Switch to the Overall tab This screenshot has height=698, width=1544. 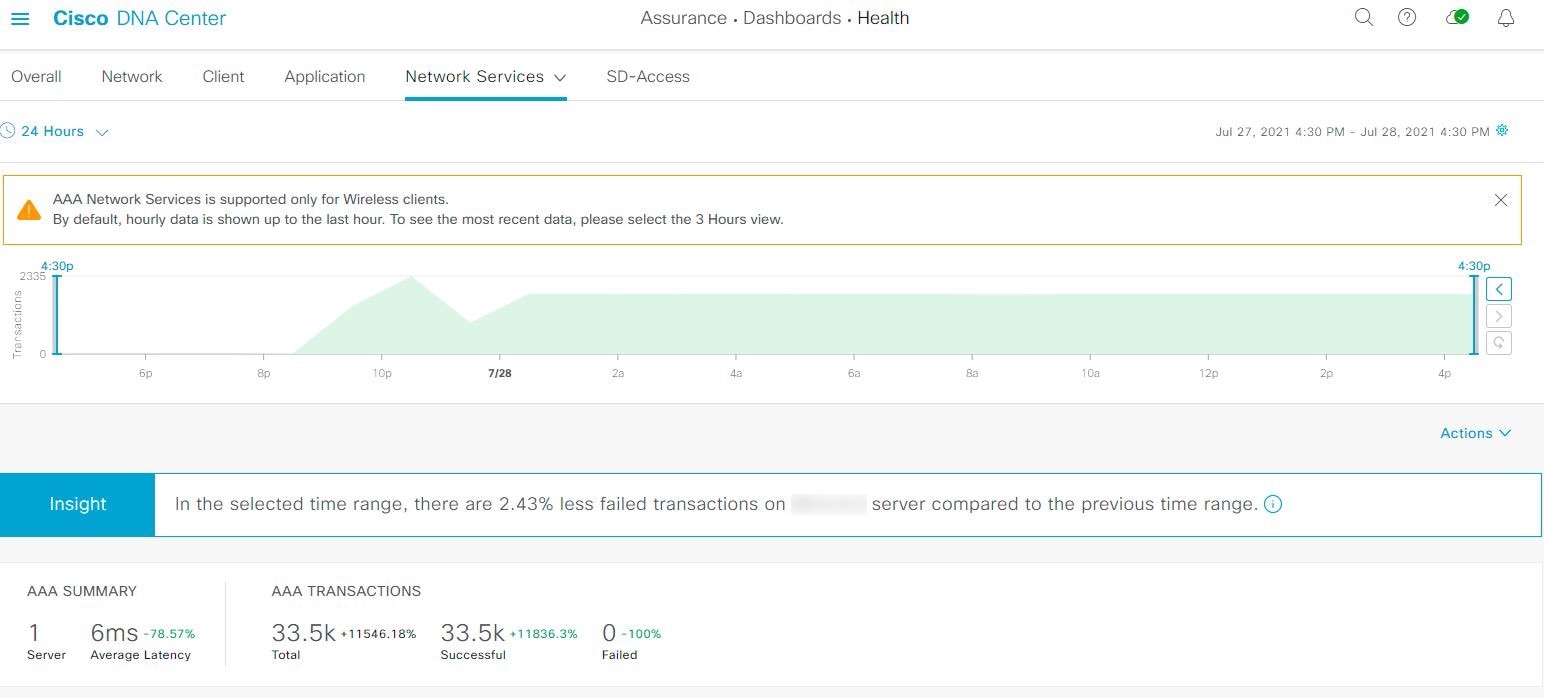tap(36, 76)
